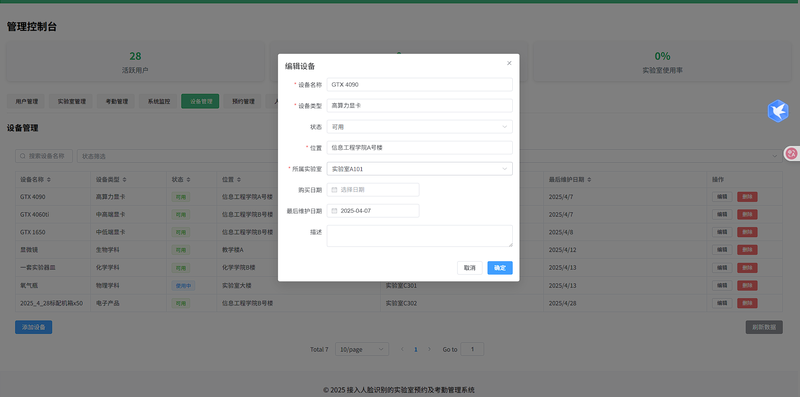Image resolution: width=800 pixels, height=397 pixels.
Task: Click the 设备名称 input with GTX 4090
Action: 419,85
